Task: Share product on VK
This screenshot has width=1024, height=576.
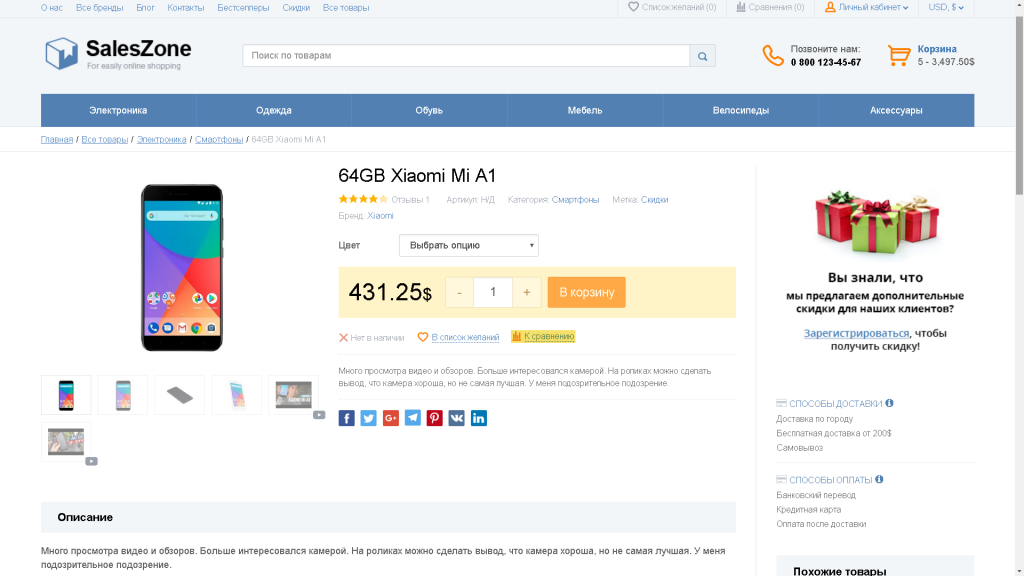Action: pos(456,418)
